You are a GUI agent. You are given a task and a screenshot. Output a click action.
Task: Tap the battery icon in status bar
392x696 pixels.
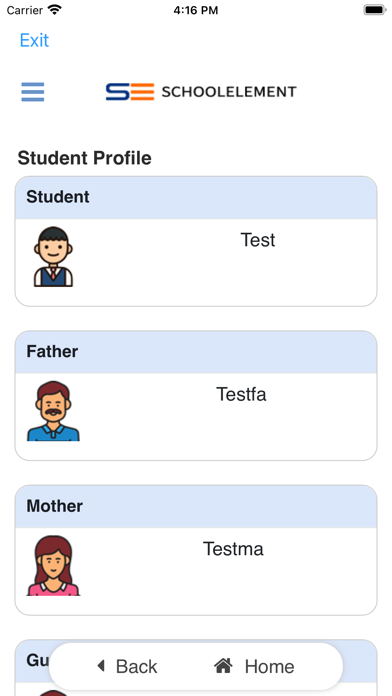click(375, 10)
